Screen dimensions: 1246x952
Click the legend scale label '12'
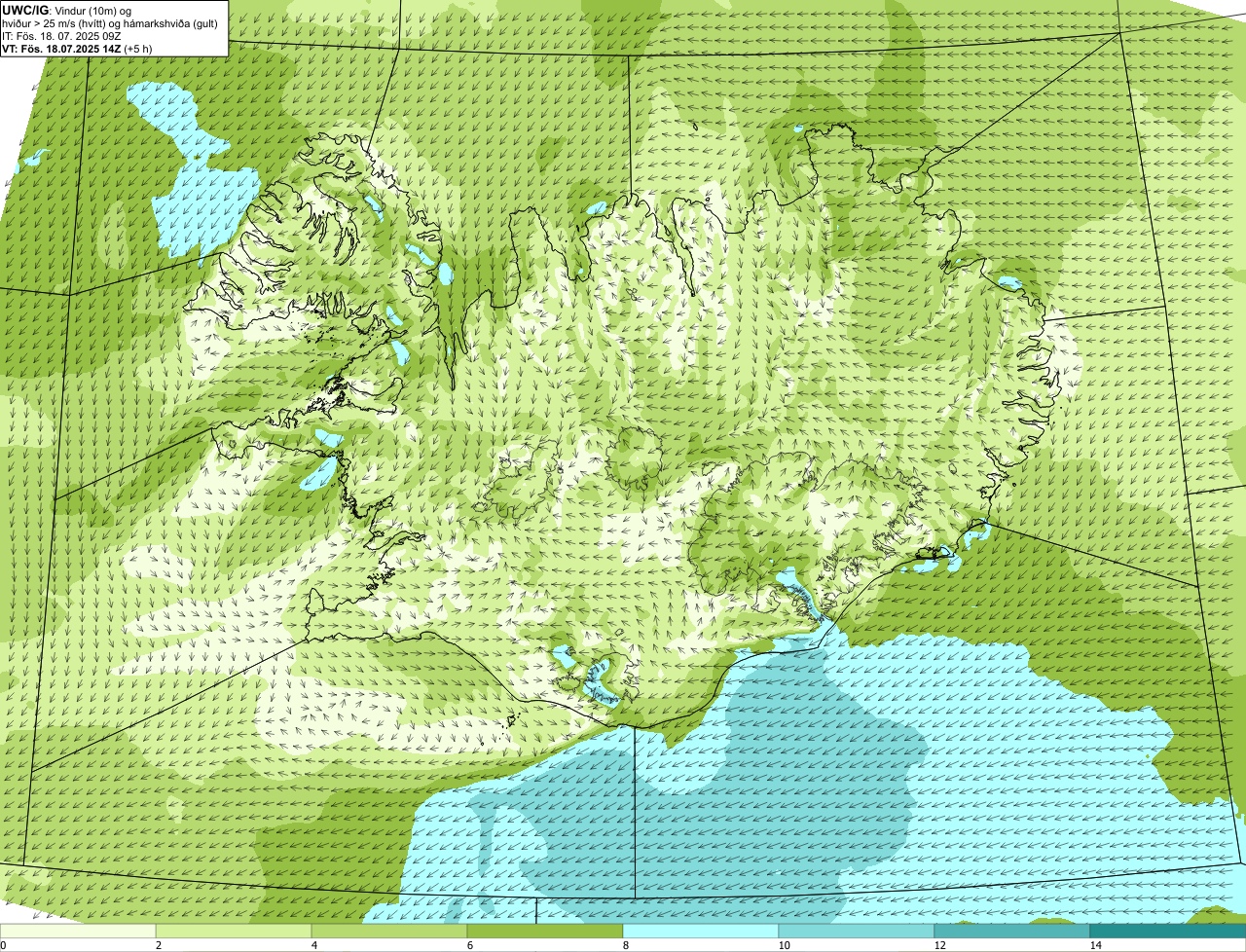938,945
